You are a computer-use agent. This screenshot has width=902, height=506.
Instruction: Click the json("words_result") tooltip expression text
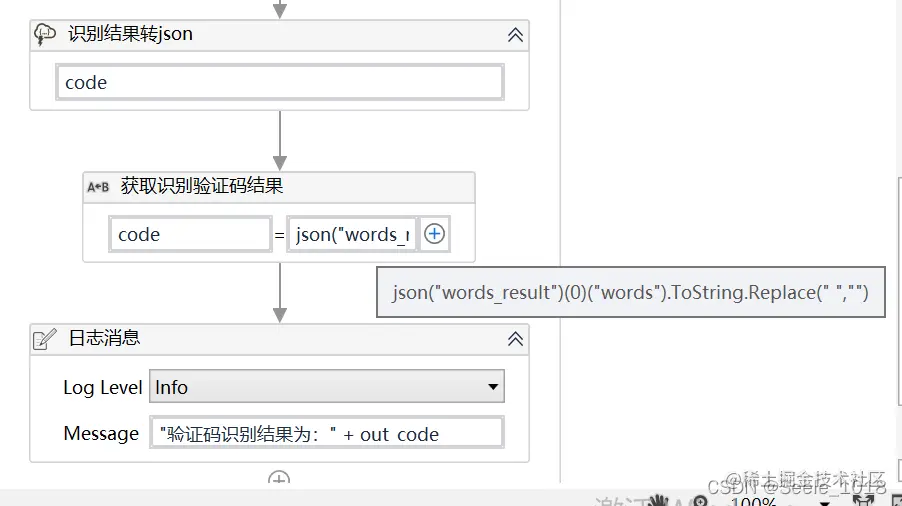[630, 293]
